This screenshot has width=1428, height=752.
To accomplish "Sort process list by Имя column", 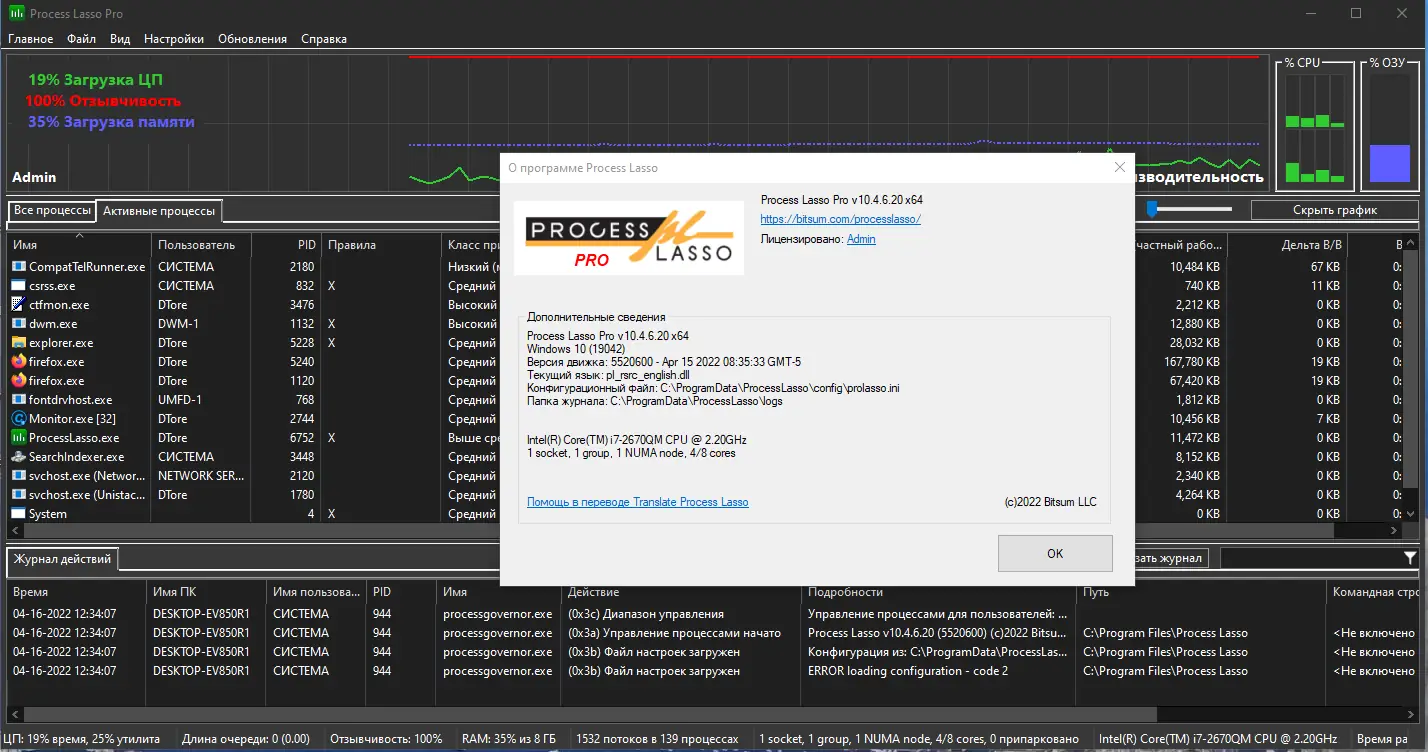I will [79, 245].
